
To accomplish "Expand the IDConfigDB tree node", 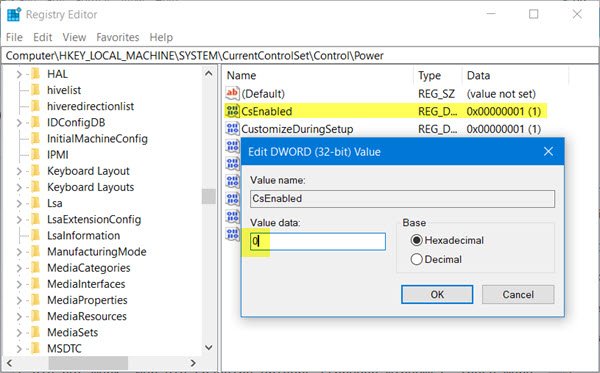I will (x=19, y=122).
